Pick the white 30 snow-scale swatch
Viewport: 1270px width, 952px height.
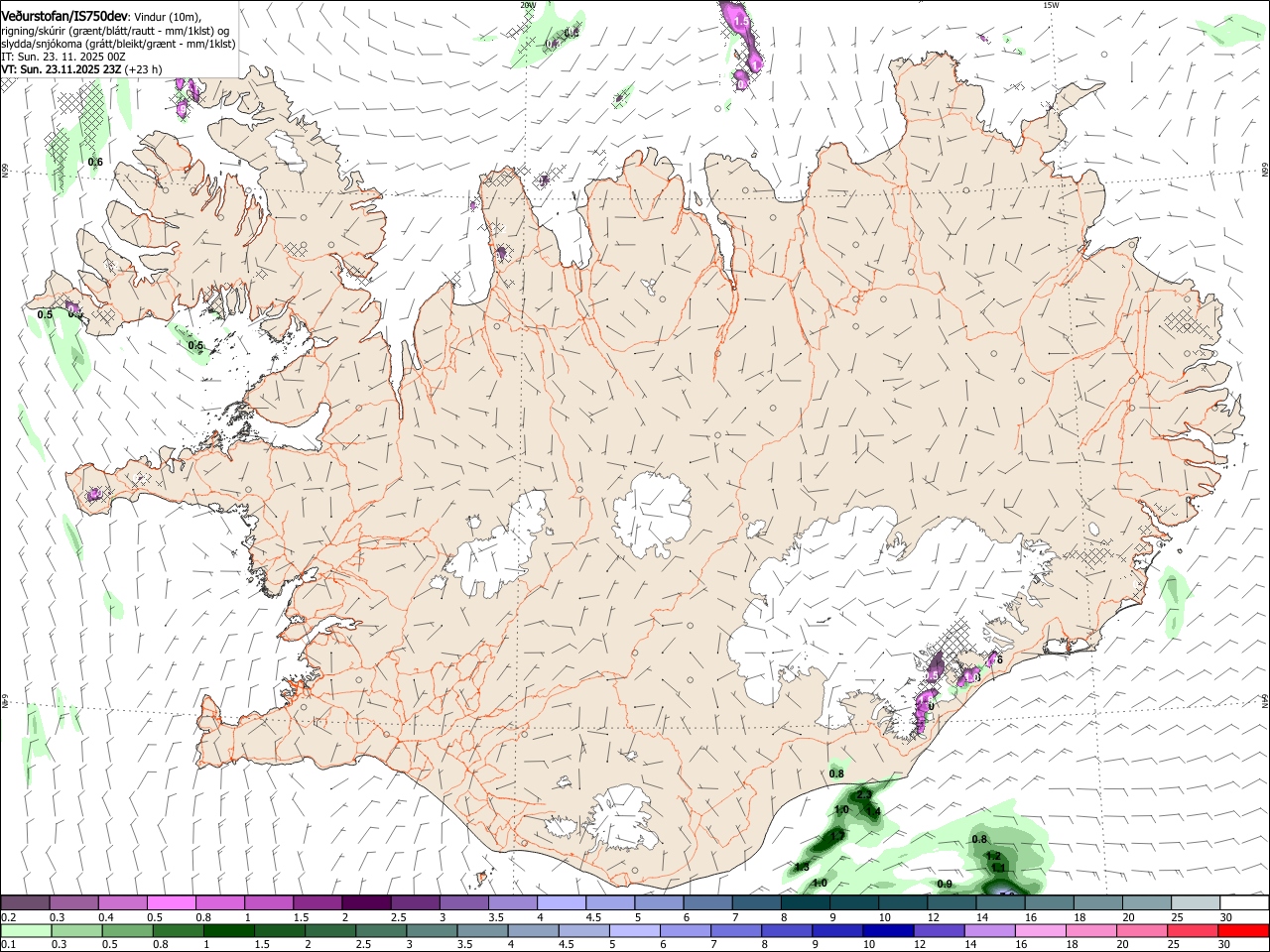click(x=1244, y=902)
